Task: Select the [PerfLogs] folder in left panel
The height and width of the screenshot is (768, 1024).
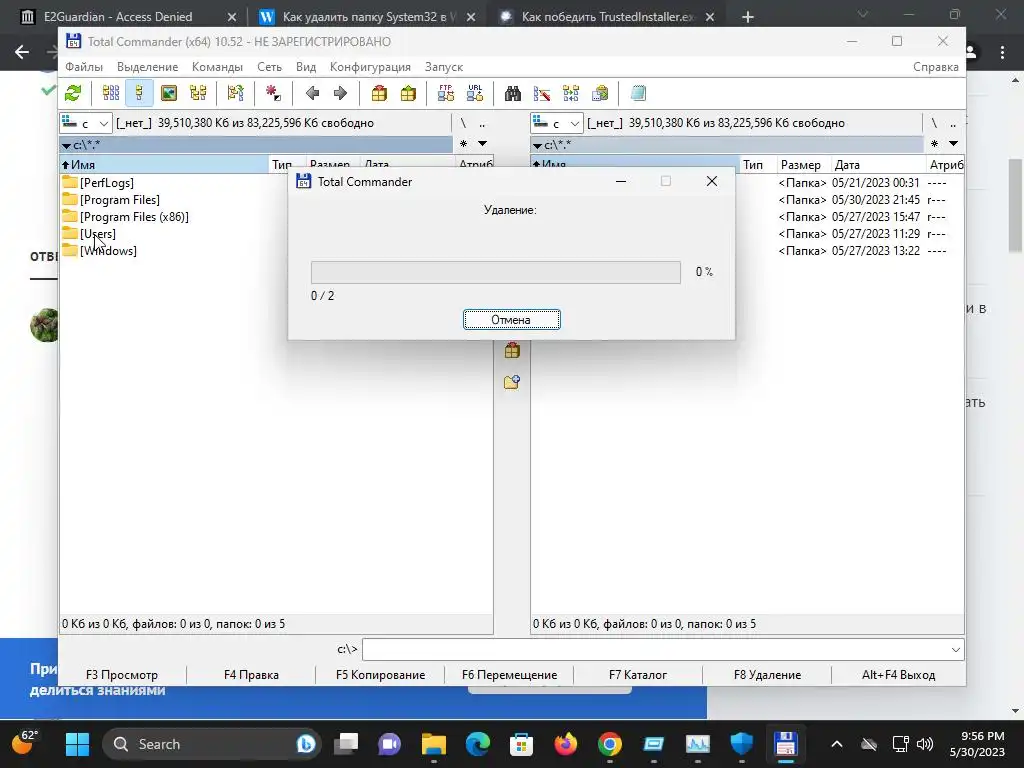Action: (x=107, y=183)
